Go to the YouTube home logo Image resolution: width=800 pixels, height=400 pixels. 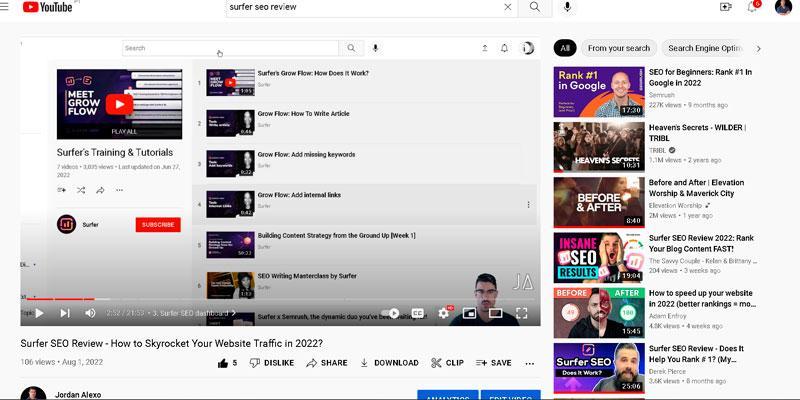tap(47, 7)
